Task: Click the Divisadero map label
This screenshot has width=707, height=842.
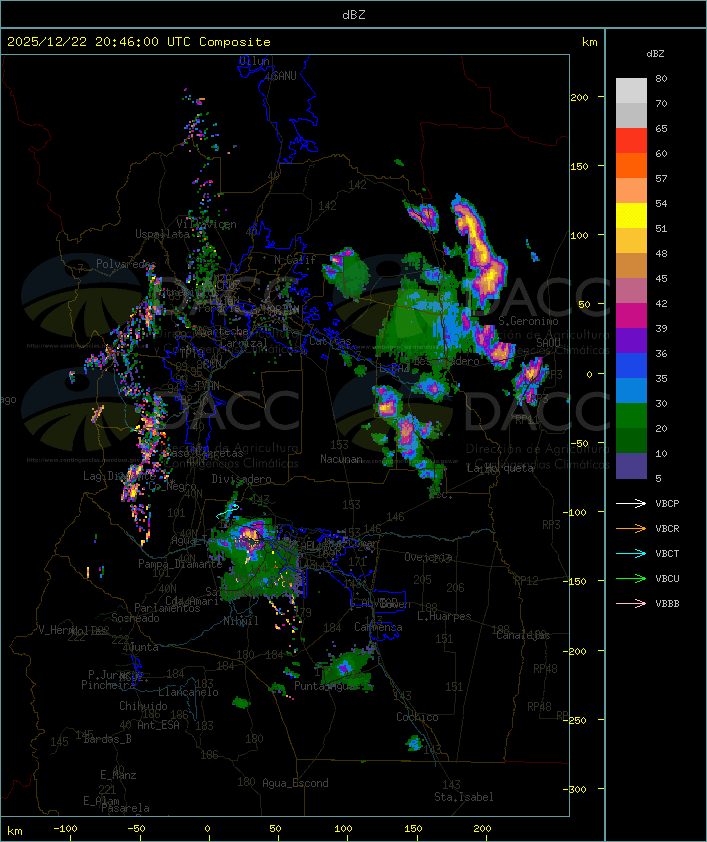Action: (x=241, y=478)
